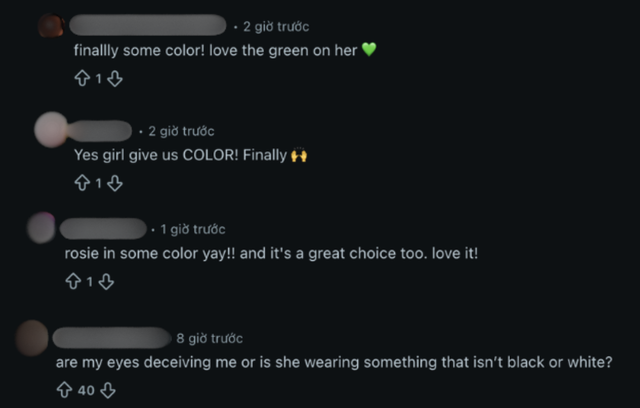Click the "8 giờ trước" timestamp
Screen dimensions: 640x408
(209, 338)
